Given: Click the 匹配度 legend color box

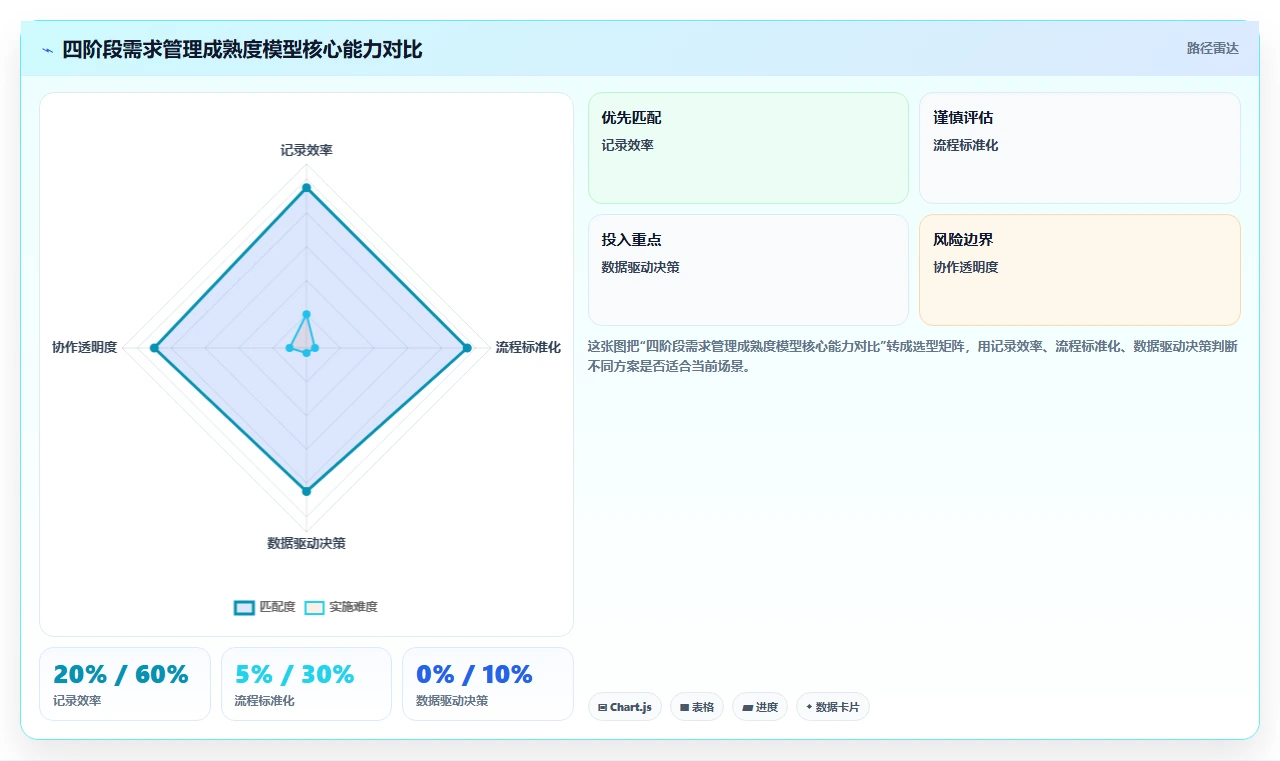Looking at the screenshot, I should 244,607.
